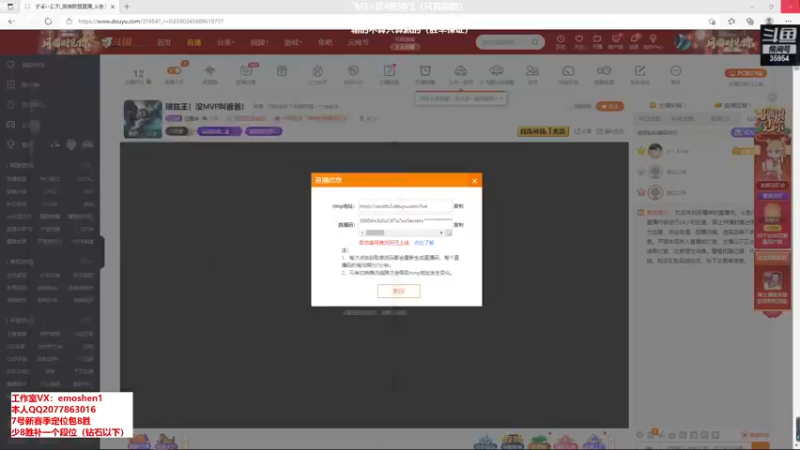Screen dimensions: 800x450
Task: Open the history clock icon in header
Action: click(560, 39)
